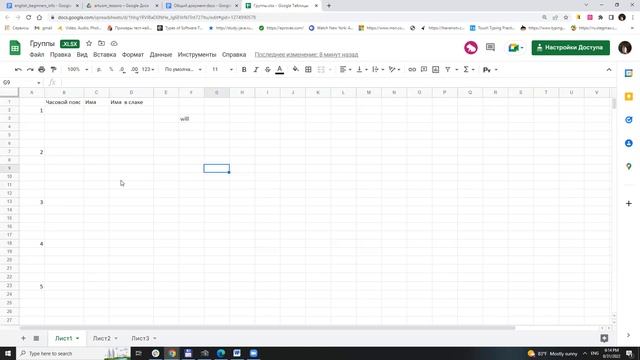
Task: Undo the last action
Action: [x=18, y=70]
